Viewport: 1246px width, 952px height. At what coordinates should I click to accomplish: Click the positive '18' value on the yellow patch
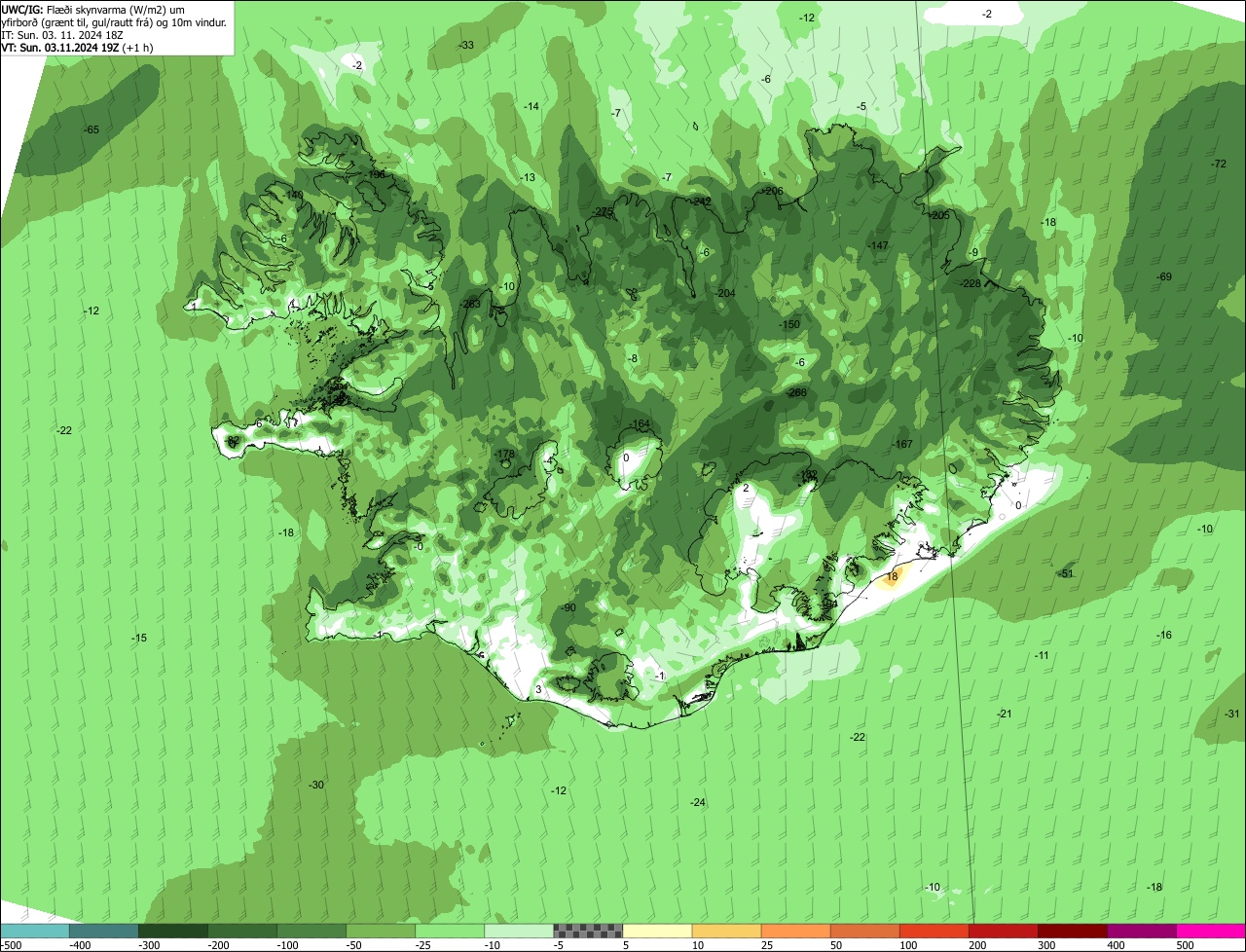coord(892,576)
